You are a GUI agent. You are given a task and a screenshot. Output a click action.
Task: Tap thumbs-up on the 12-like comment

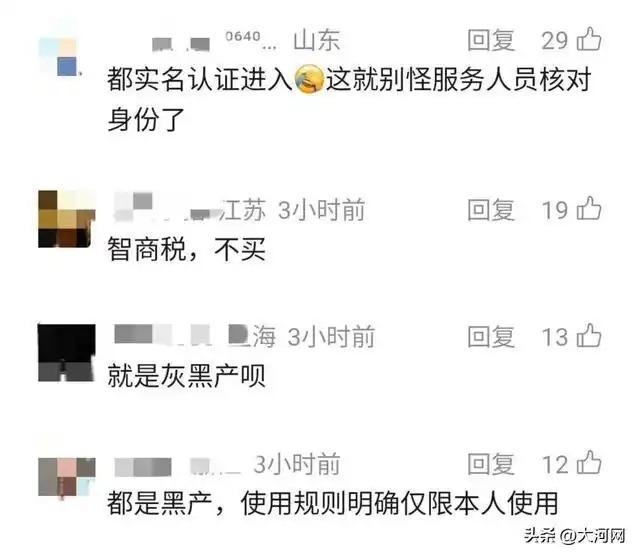(x=589, y=462)
